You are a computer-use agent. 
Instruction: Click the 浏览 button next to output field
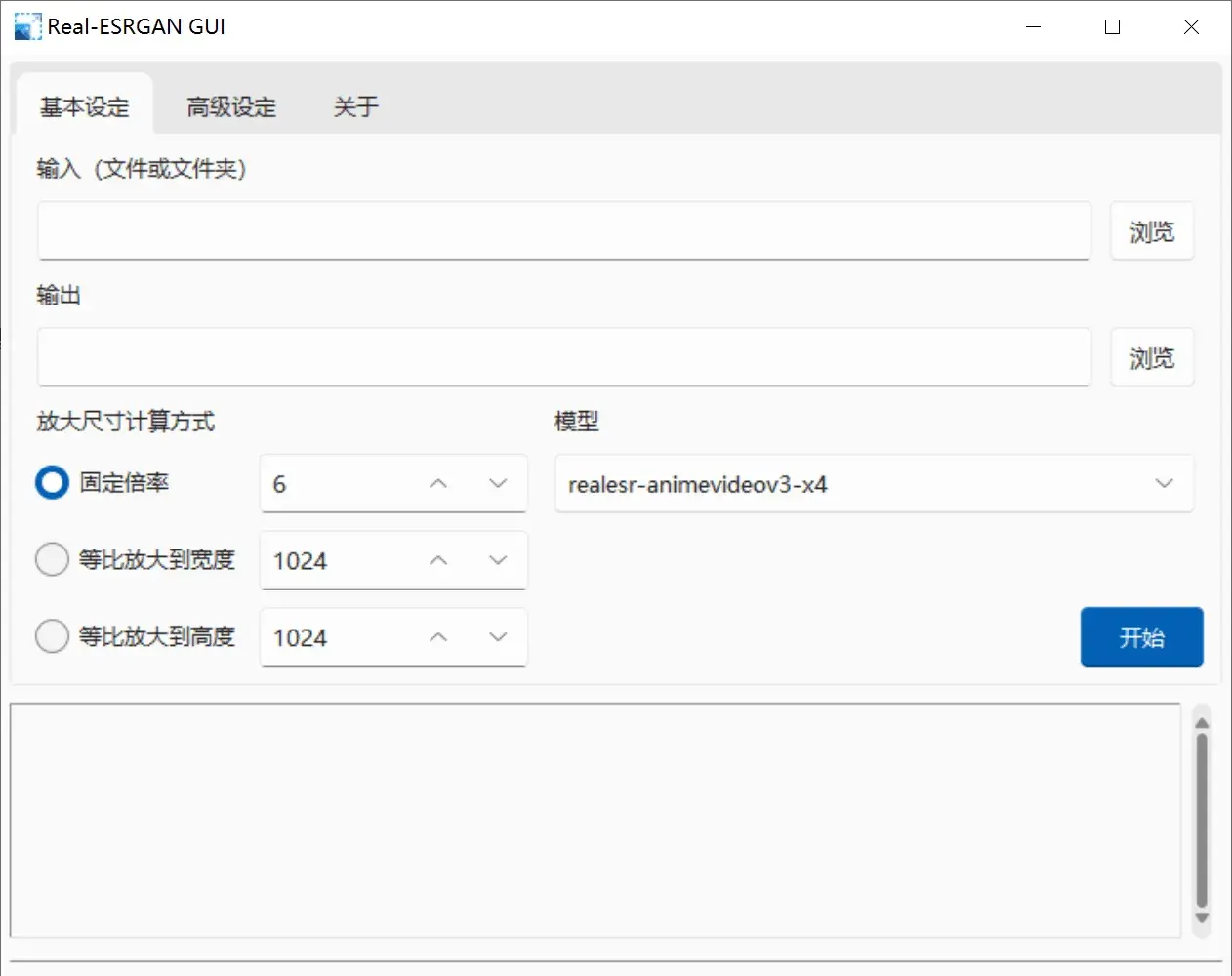click(x=1152, y=358)
